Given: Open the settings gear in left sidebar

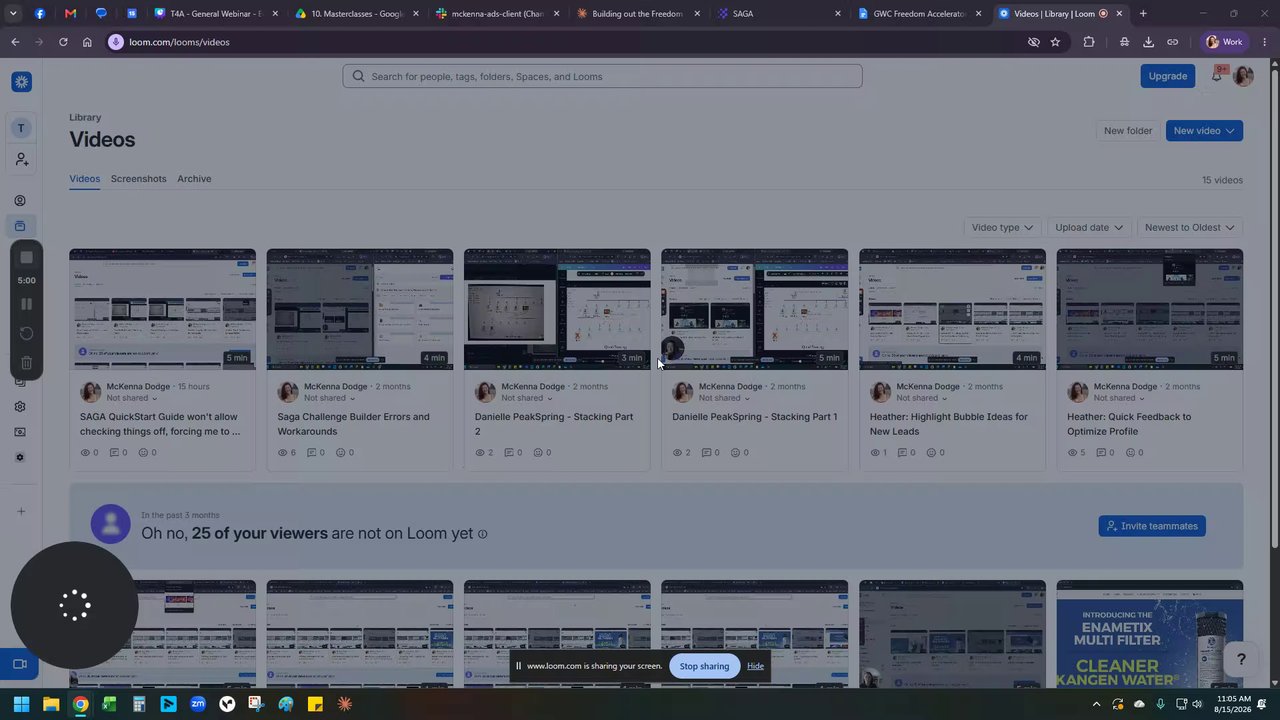Looking at the screenshot, I should [x=20, y=407].
